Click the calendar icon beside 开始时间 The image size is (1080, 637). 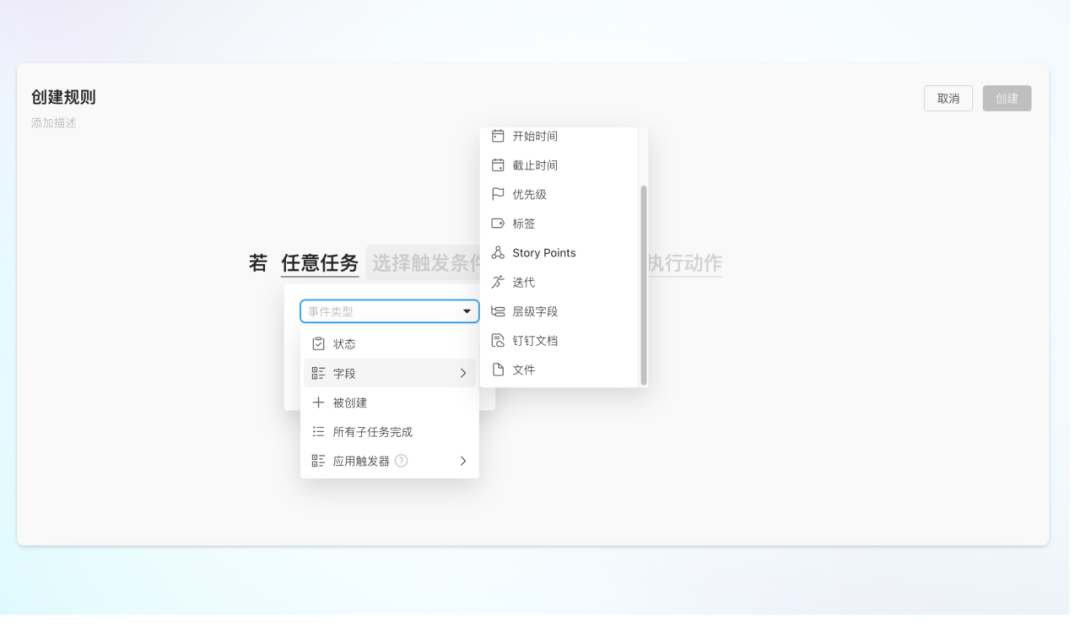(497, 136)
